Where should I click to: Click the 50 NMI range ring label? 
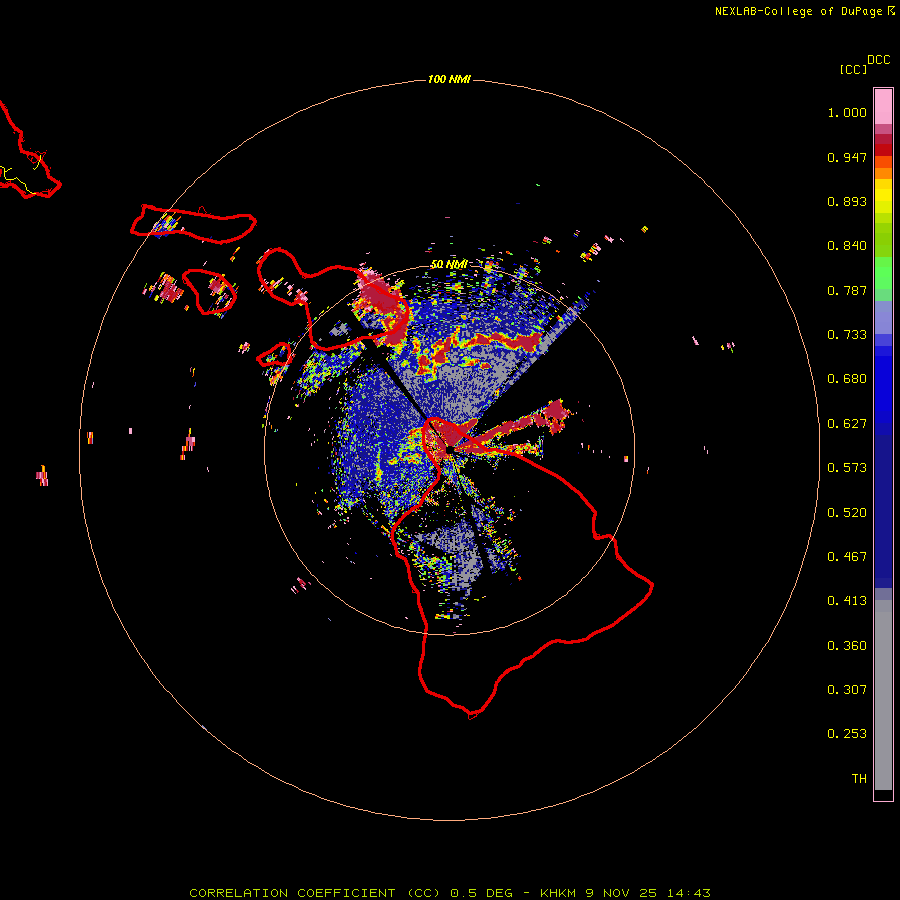click(x=448, y=265)
